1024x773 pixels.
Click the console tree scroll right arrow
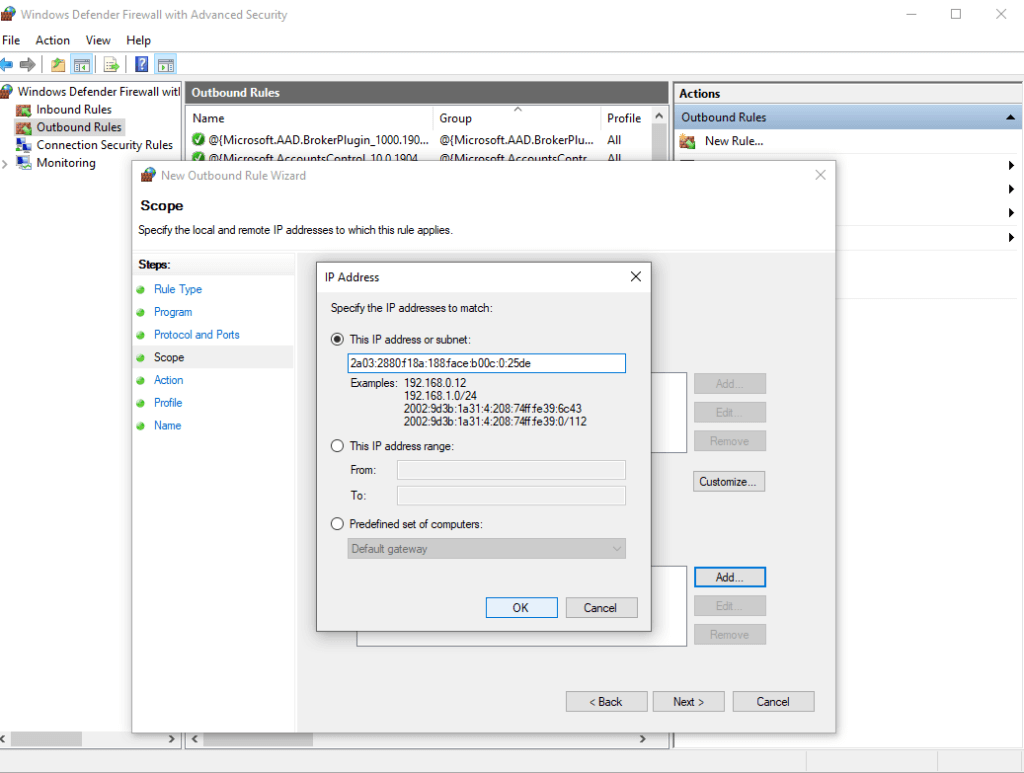[x=171, y=738]
